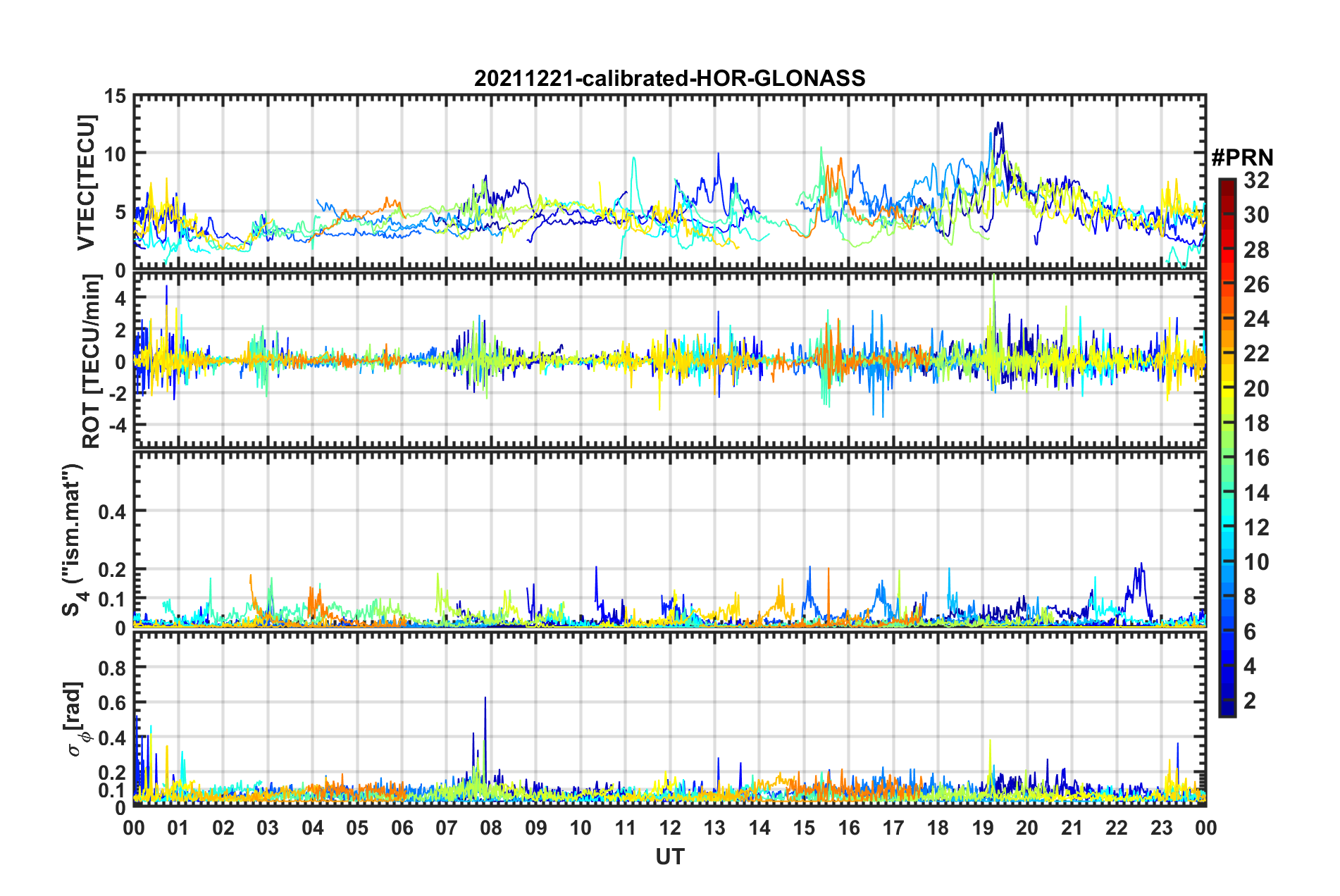
Task: Click the plot title 20211221-calibrated-HOR-GLONASS
Action: (x=669, y=78)
